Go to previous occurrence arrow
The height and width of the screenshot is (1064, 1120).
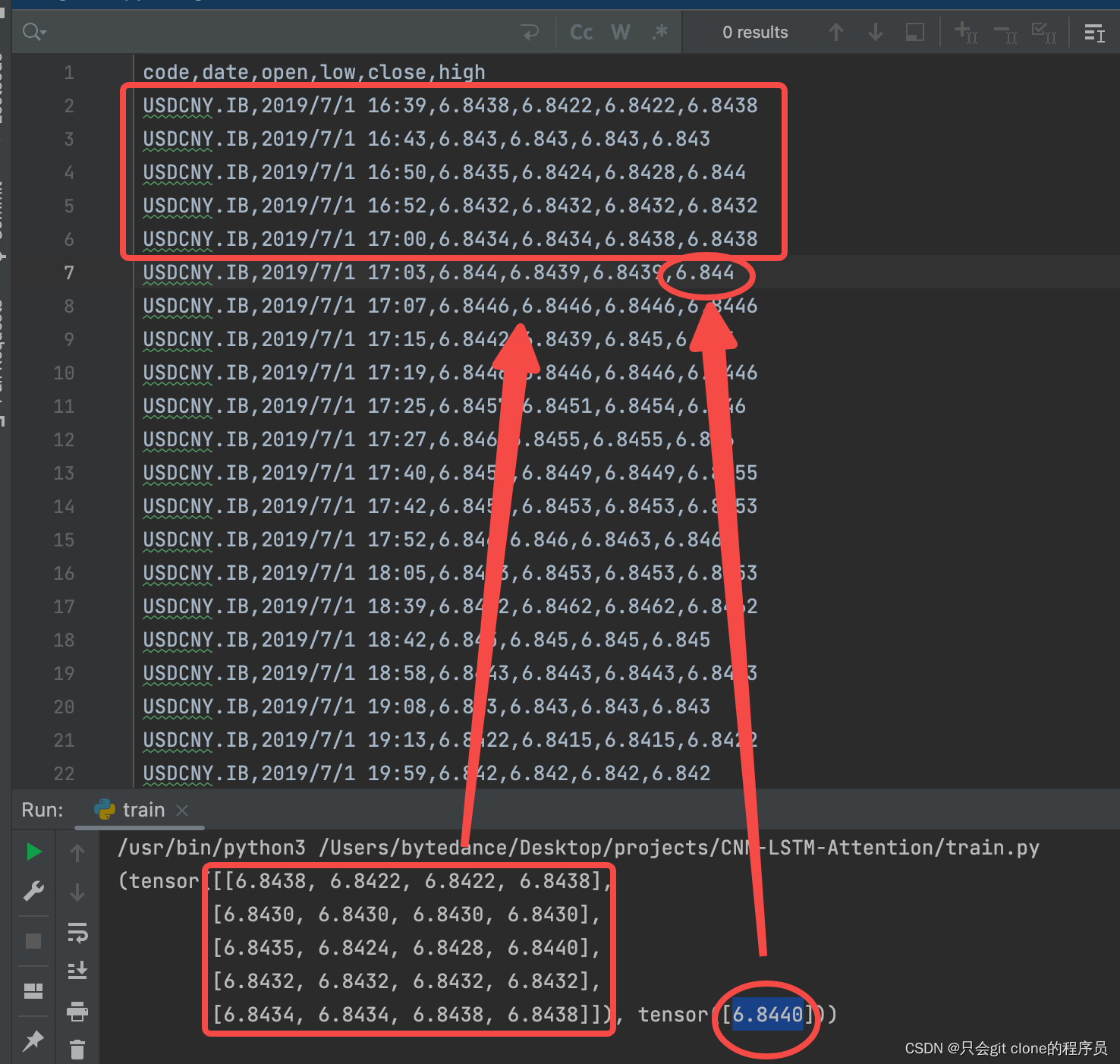coord(836,32)
